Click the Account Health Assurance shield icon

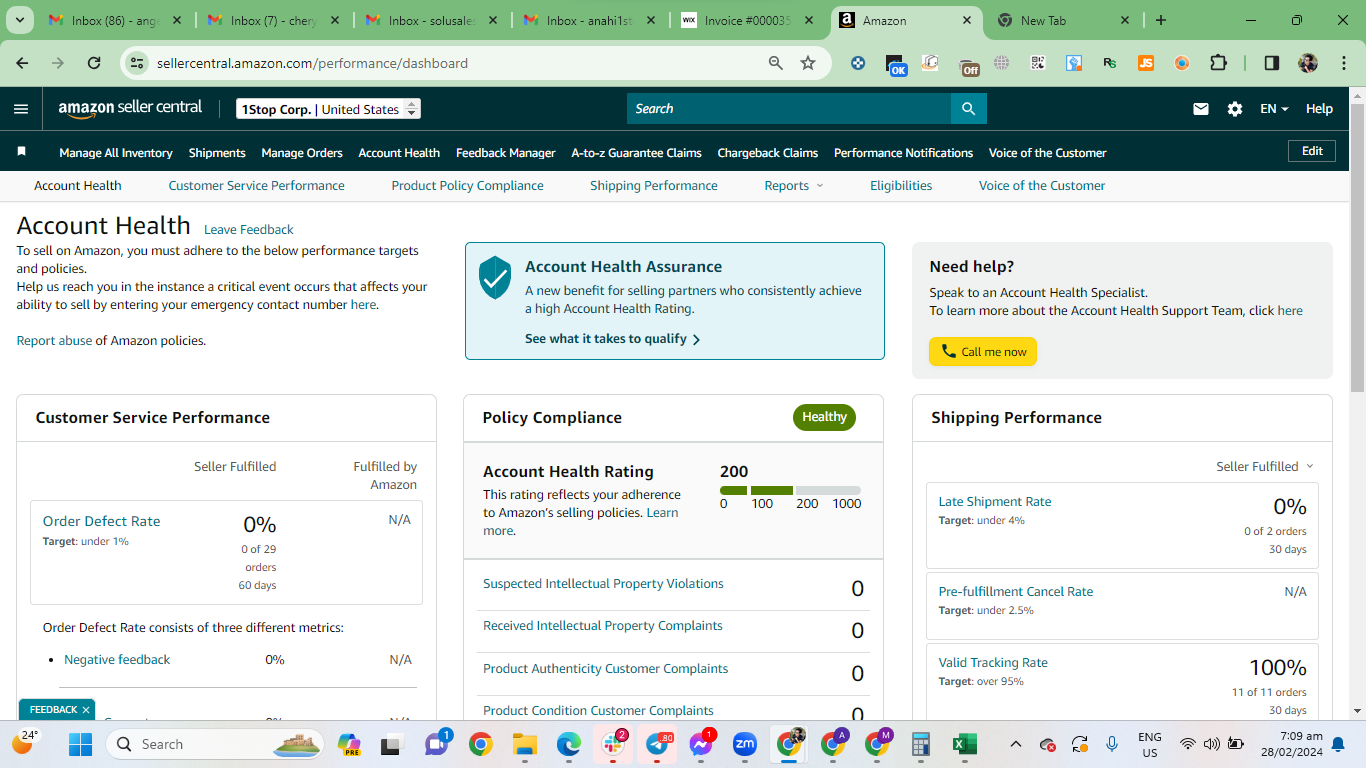pos(495,277)
